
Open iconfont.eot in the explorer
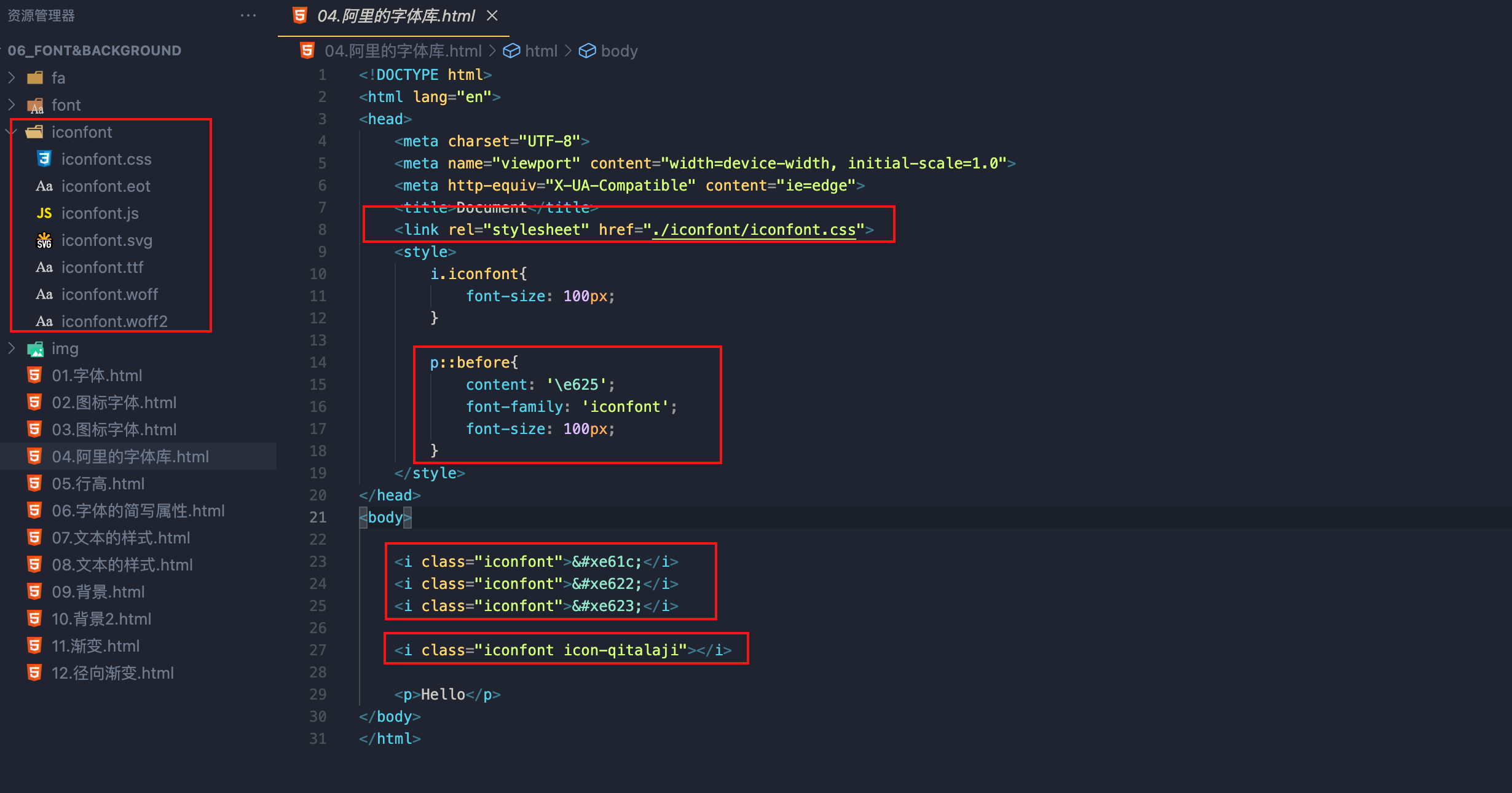[x=106, y=186]
